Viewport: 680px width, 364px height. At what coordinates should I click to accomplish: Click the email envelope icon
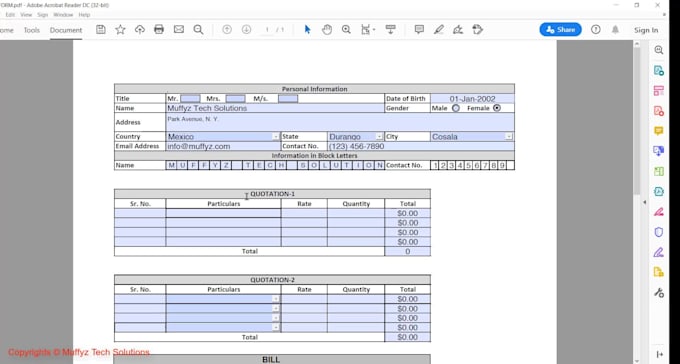point(179,30)
